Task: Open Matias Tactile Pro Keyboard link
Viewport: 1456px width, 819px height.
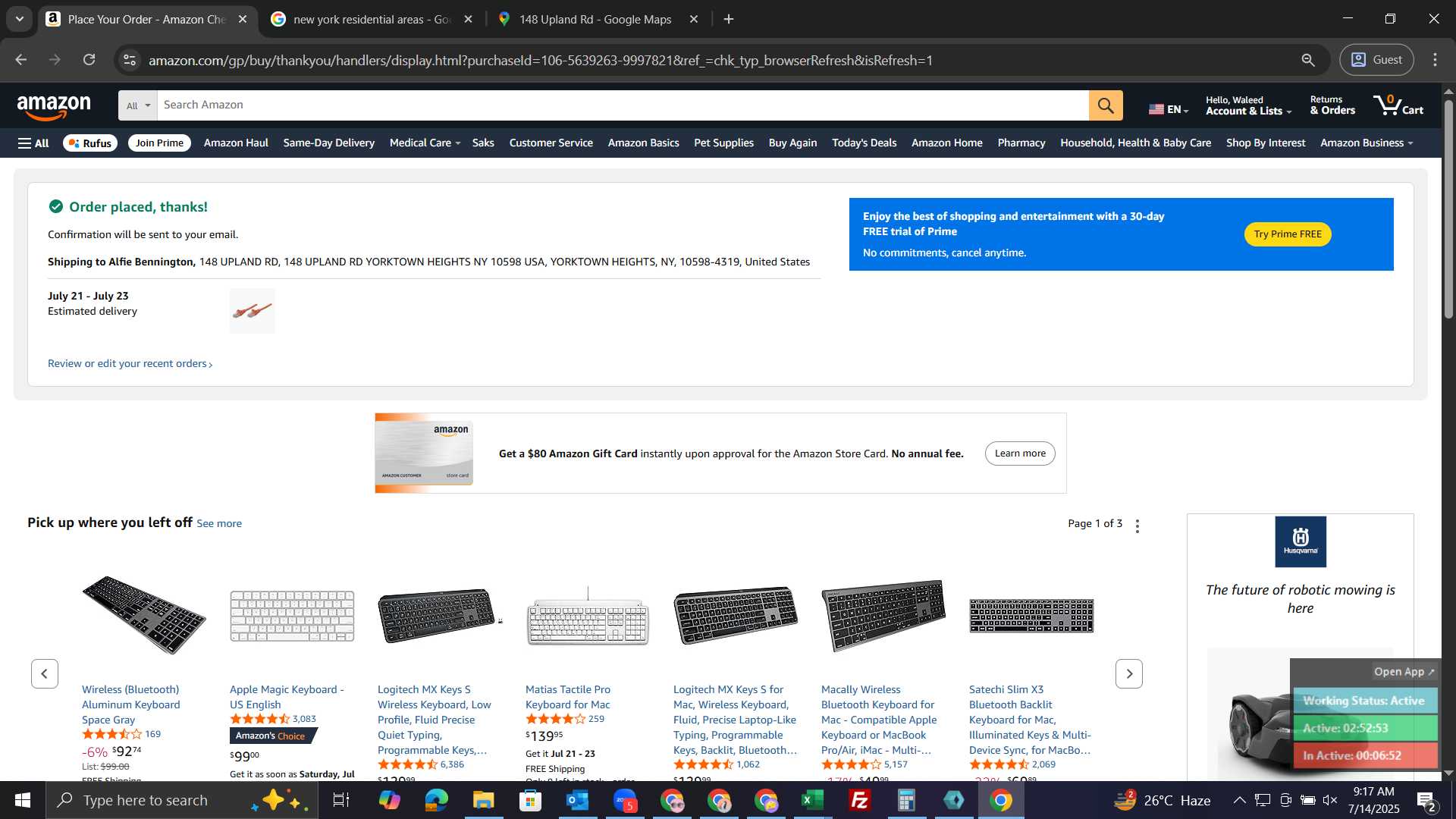Action: 568,697
